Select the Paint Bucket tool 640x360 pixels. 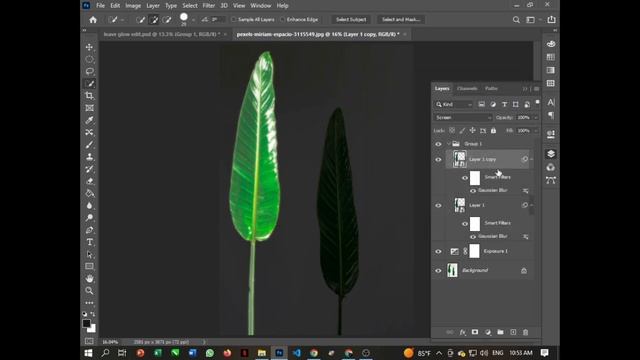[x=89, y=193]
